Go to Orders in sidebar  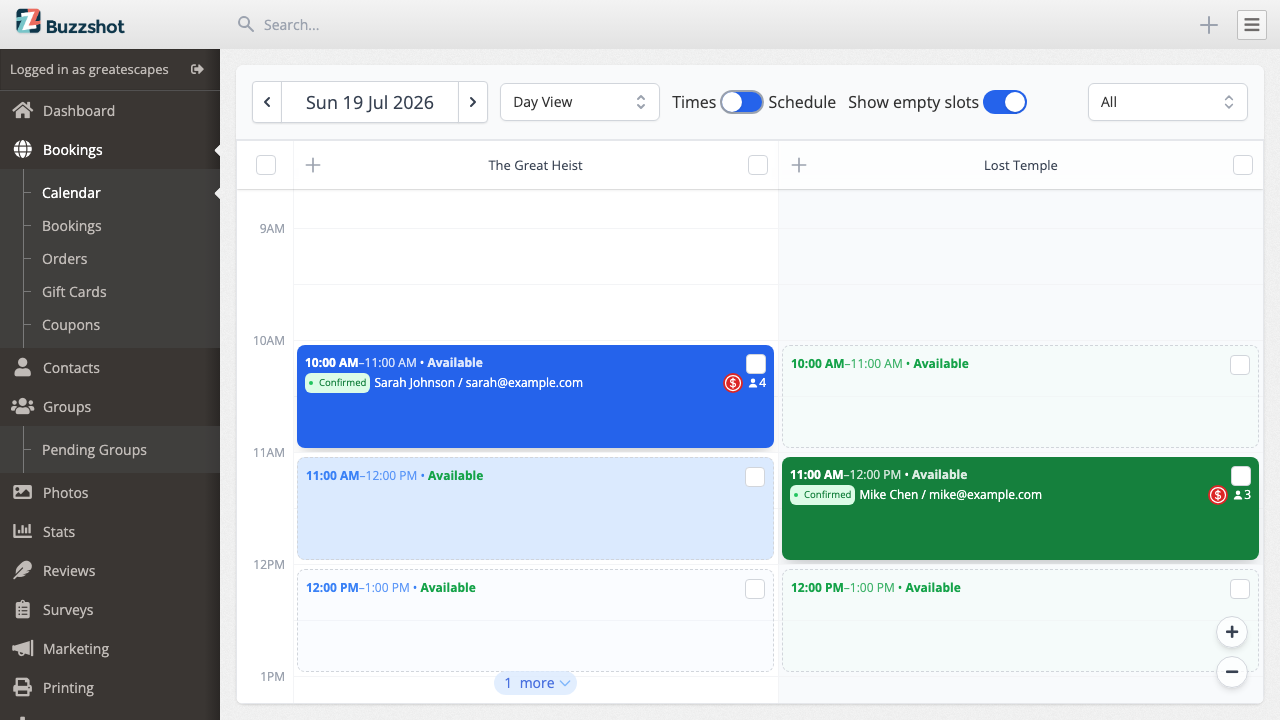click(x=65, y=258)
